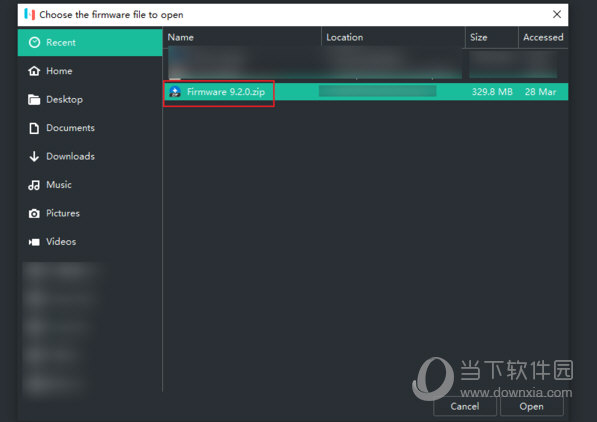597x422 pixels.
Task: Click the app logo in title bar
Action: point(30,14)
